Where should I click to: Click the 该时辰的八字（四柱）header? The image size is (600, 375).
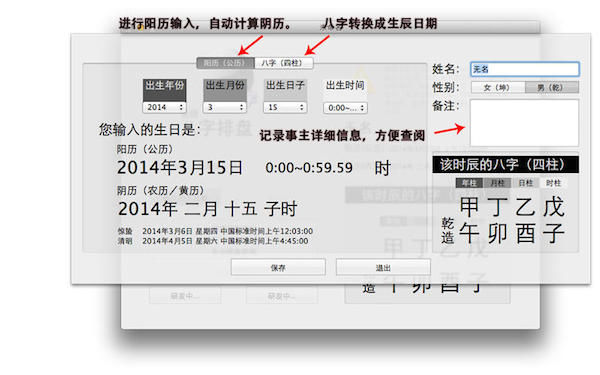click(505, 165)
